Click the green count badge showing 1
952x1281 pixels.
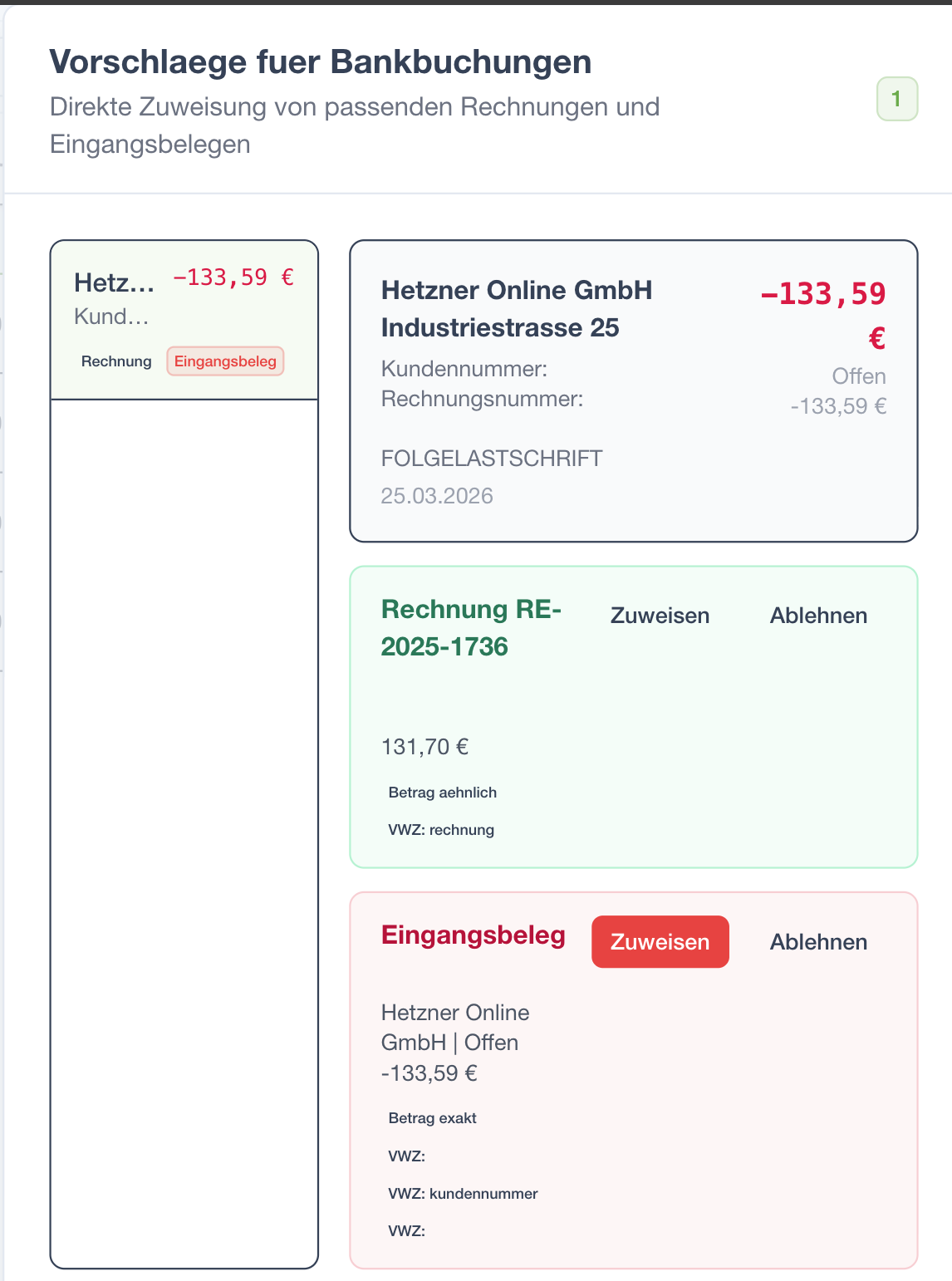tap(897, 99)
